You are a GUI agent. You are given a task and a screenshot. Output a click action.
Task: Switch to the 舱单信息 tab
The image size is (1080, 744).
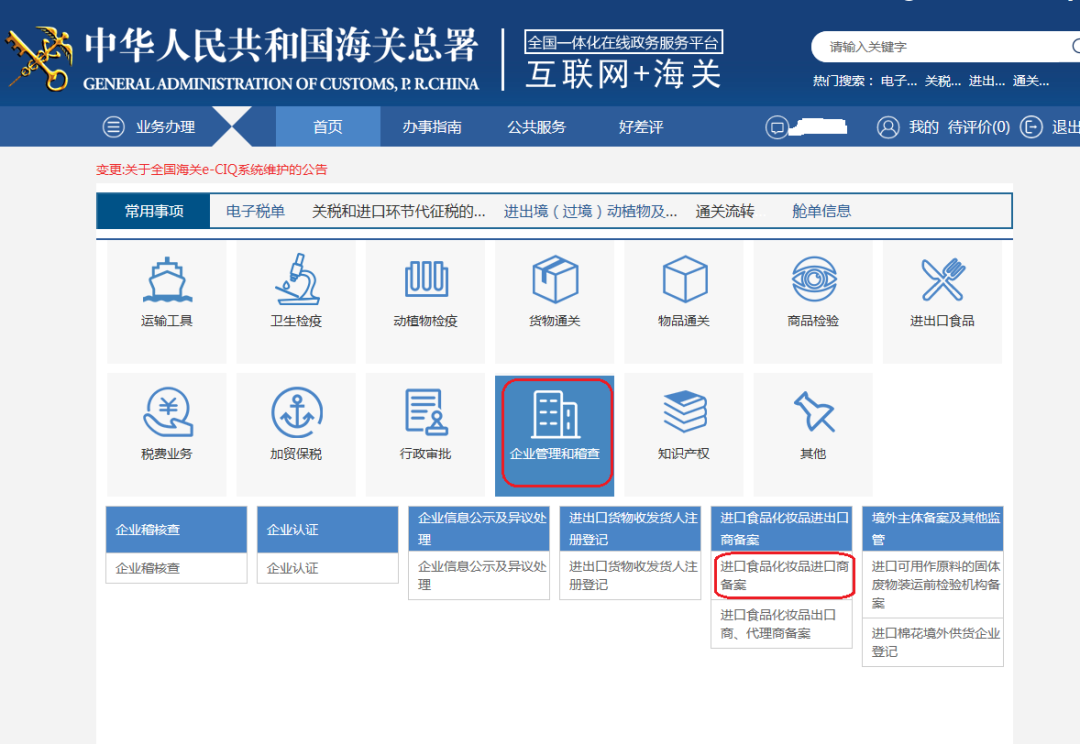click(822, 211)
